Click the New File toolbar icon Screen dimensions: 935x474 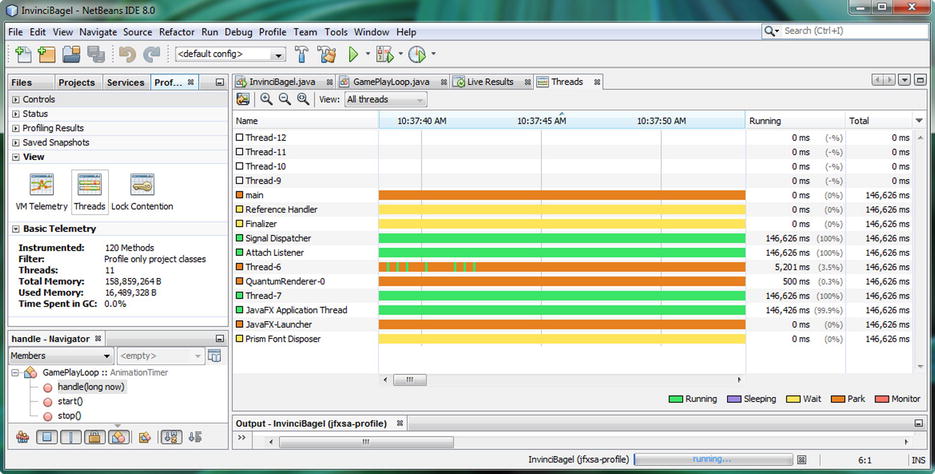23,54
